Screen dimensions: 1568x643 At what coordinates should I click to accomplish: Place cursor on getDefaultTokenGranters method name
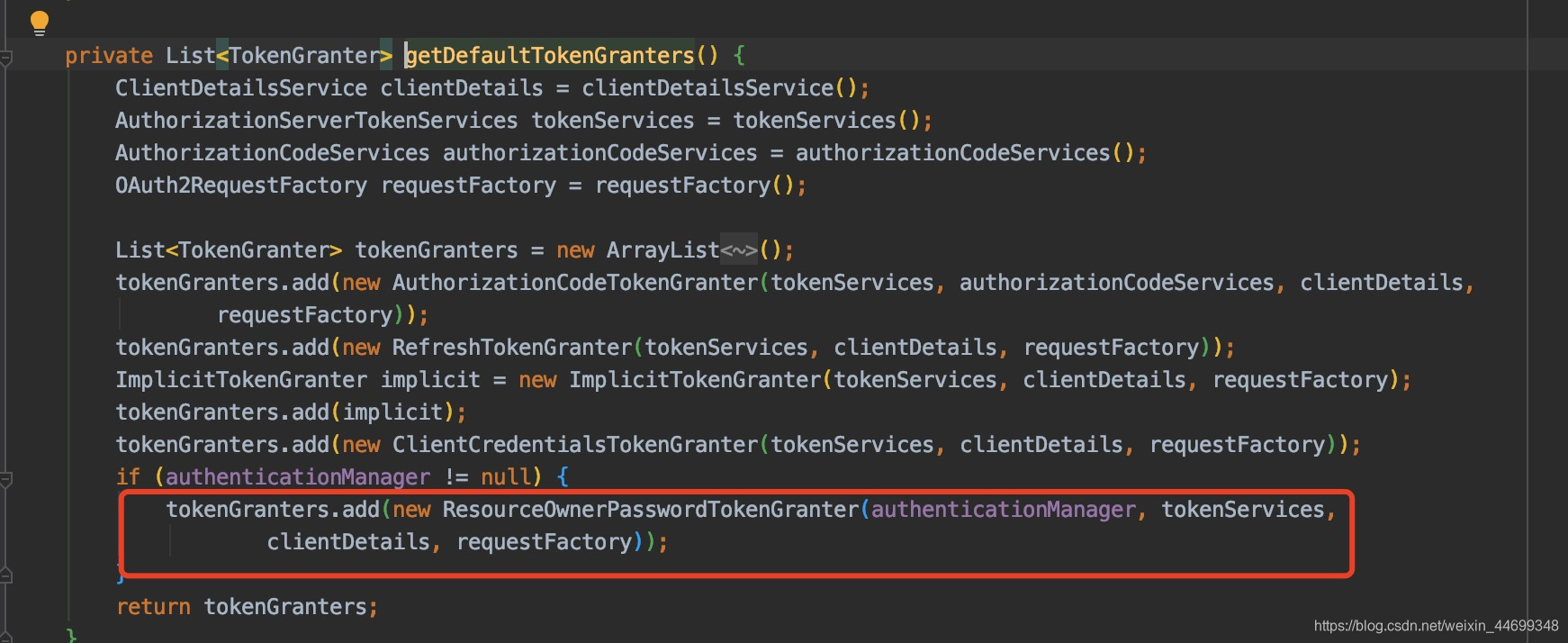549,56
